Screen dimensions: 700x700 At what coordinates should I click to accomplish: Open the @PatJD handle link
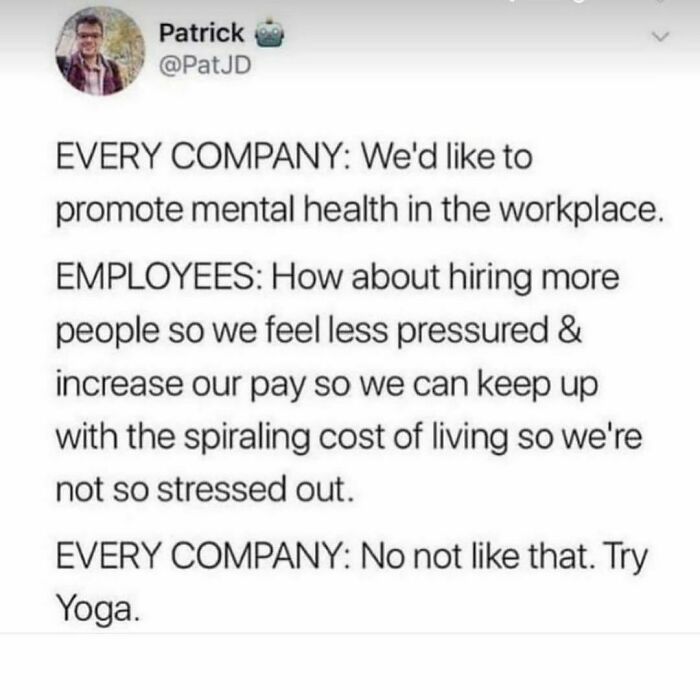coord(205,65)
